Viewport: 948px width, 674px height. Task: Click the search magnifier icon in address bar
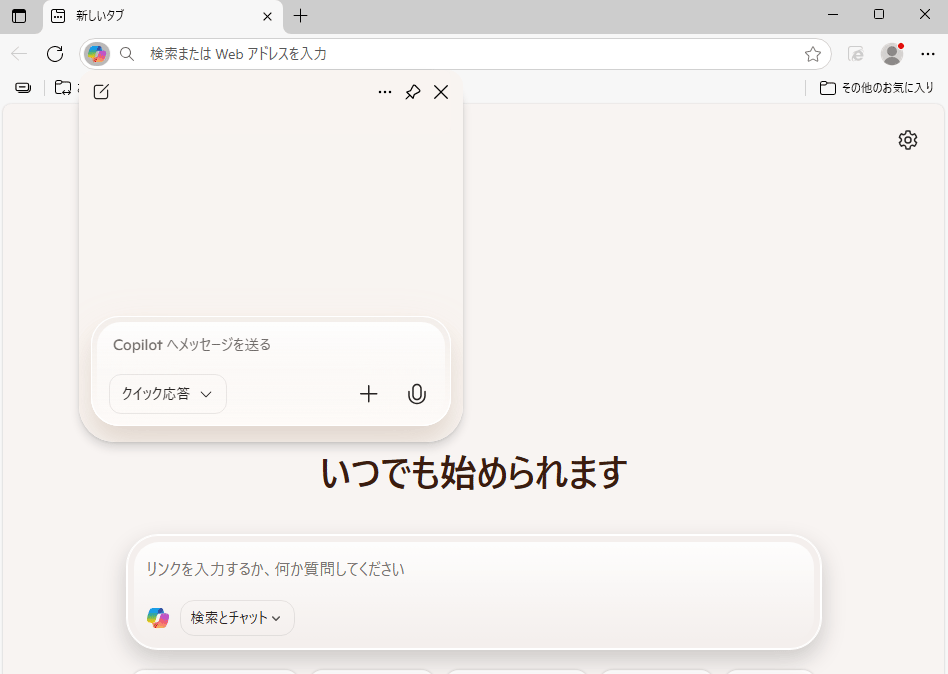point(127,54)
